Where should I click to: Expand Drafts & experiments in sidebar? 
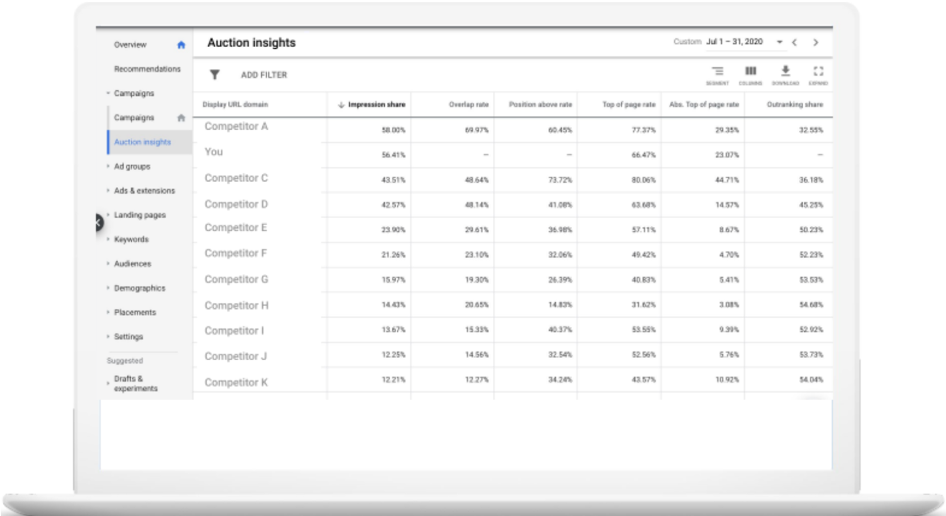[135, 384]
